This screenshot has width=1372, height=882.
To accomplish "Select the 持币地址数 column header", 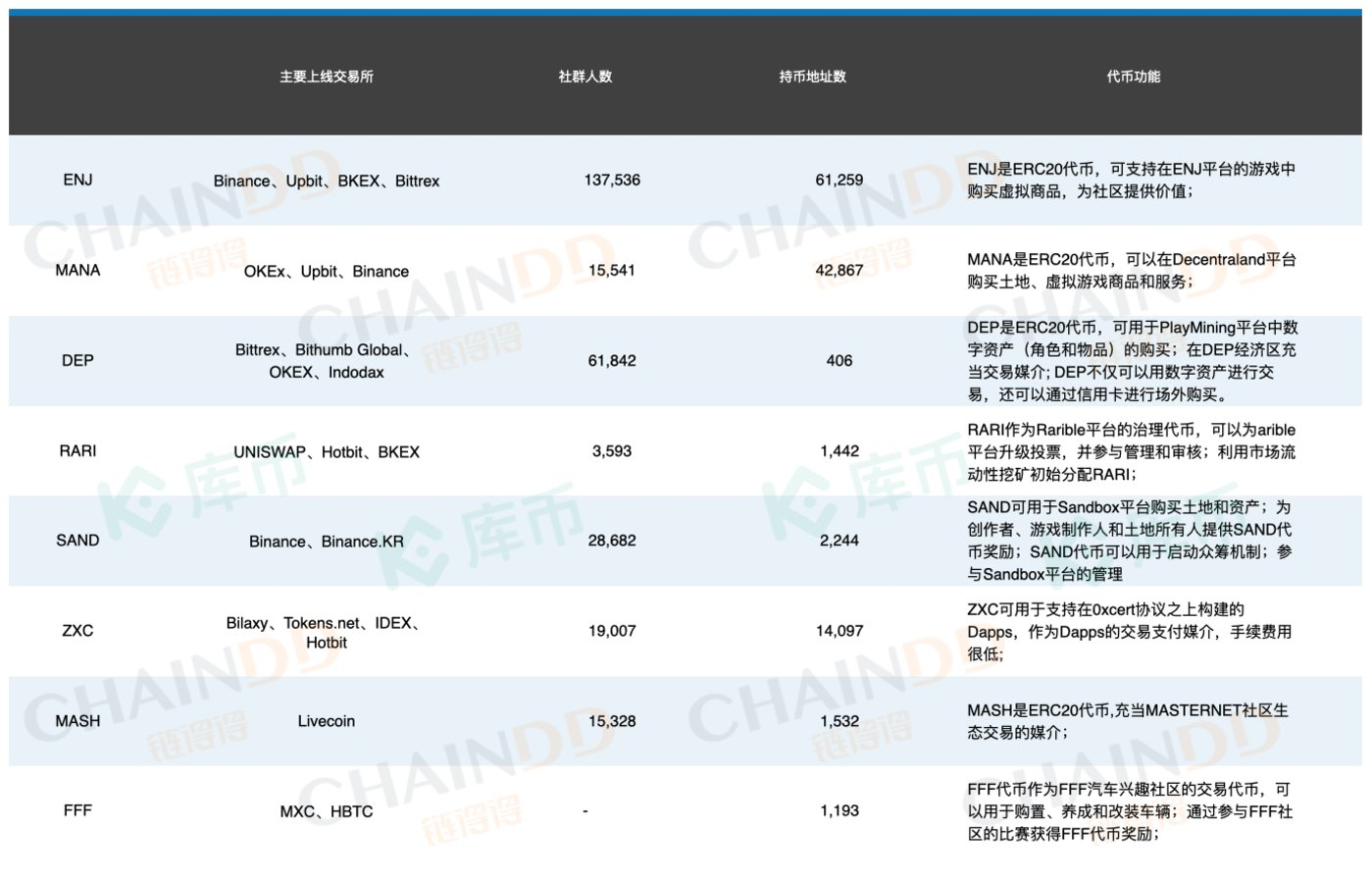I will [813, 77].
